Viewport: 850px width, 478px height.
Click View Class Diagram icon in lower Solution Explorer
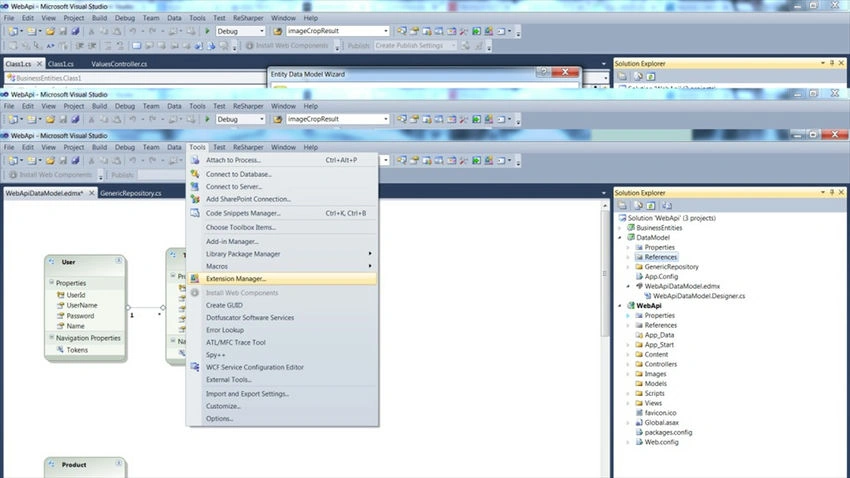coord(667,206)
